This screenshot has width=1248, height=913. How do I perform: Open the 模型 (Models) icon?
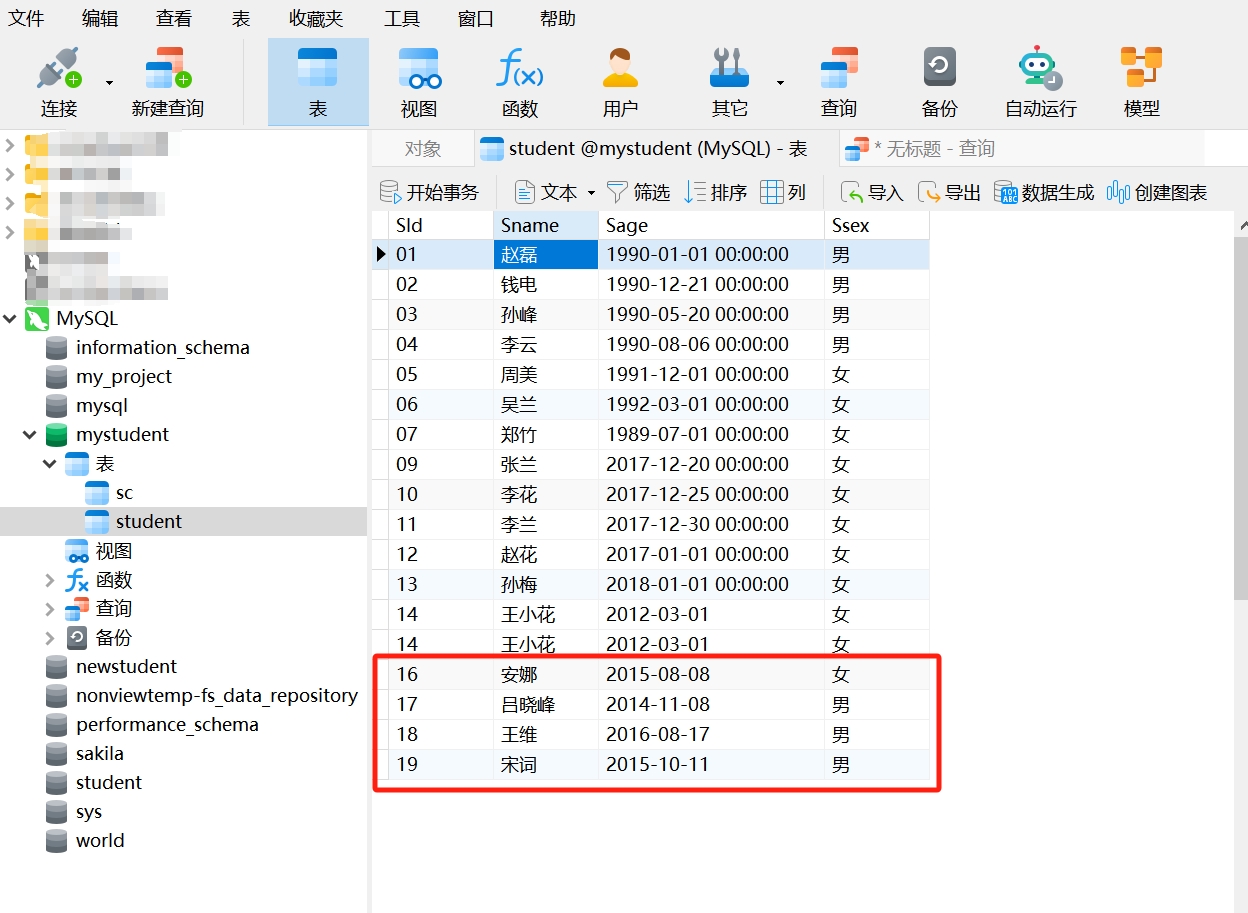click(x=1141, y=80)
